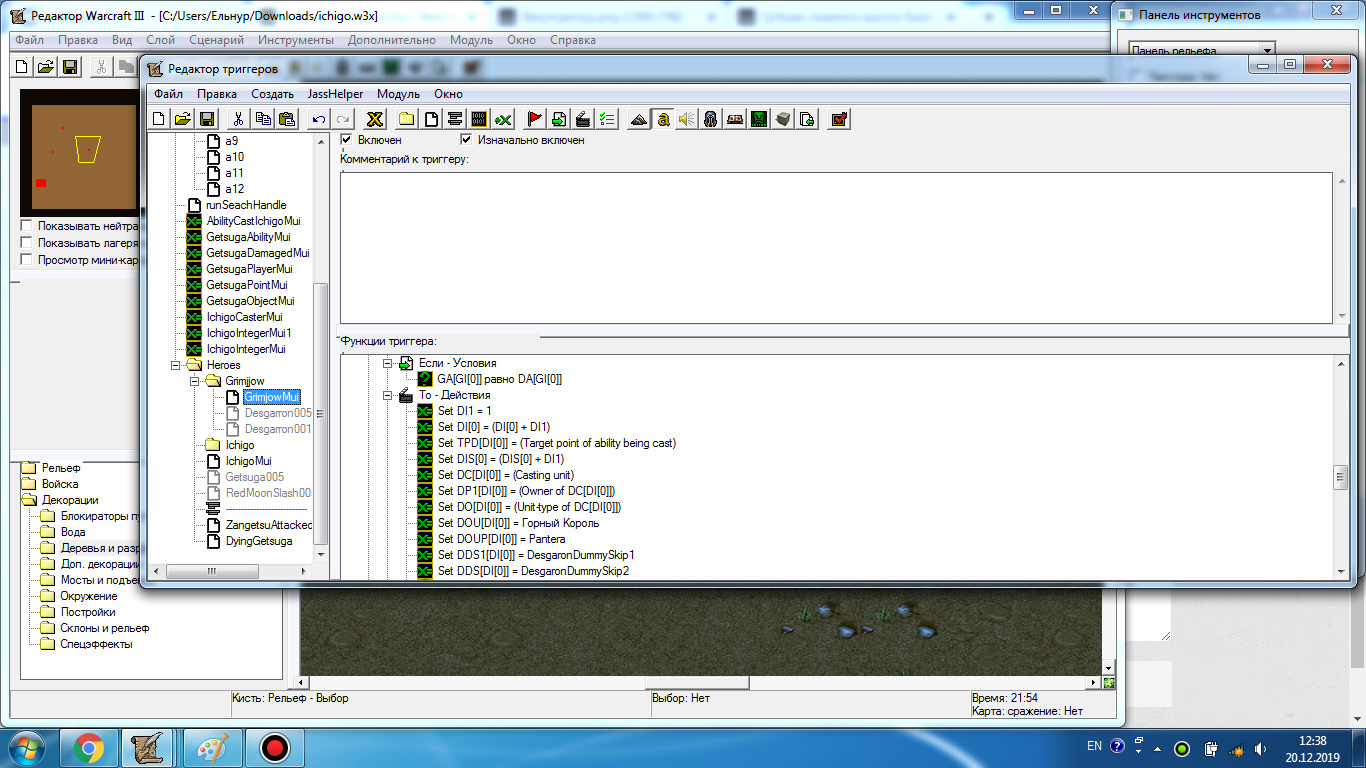The image size is (1366, 768).
Task: Select action 'Set DI1 = 1'
Action: pyautogui.click(x=465, y=411)
